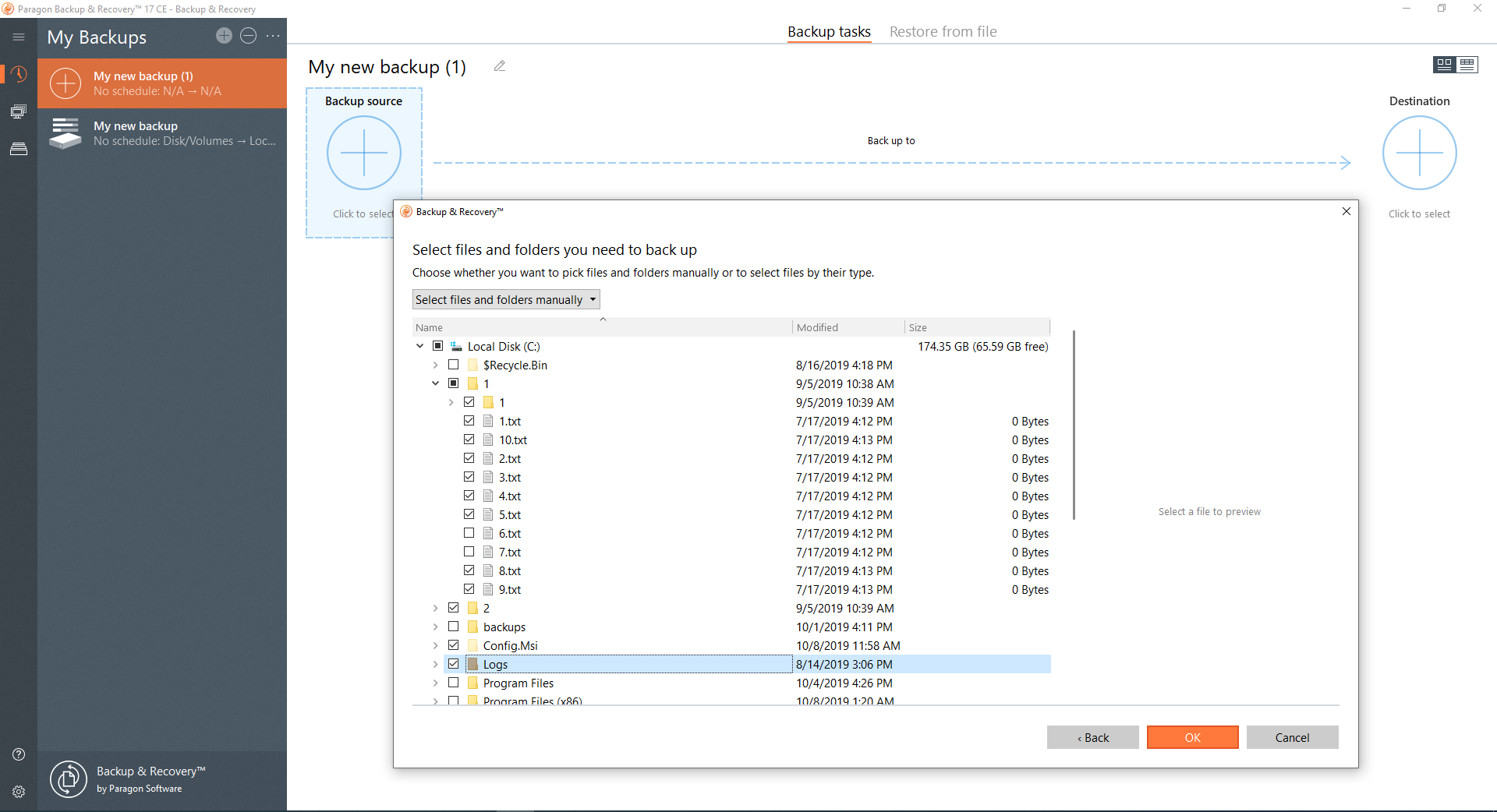The image size is (1497, 812).
Task: Open the disk drives sidebar icon
Action: pos(19,149)
